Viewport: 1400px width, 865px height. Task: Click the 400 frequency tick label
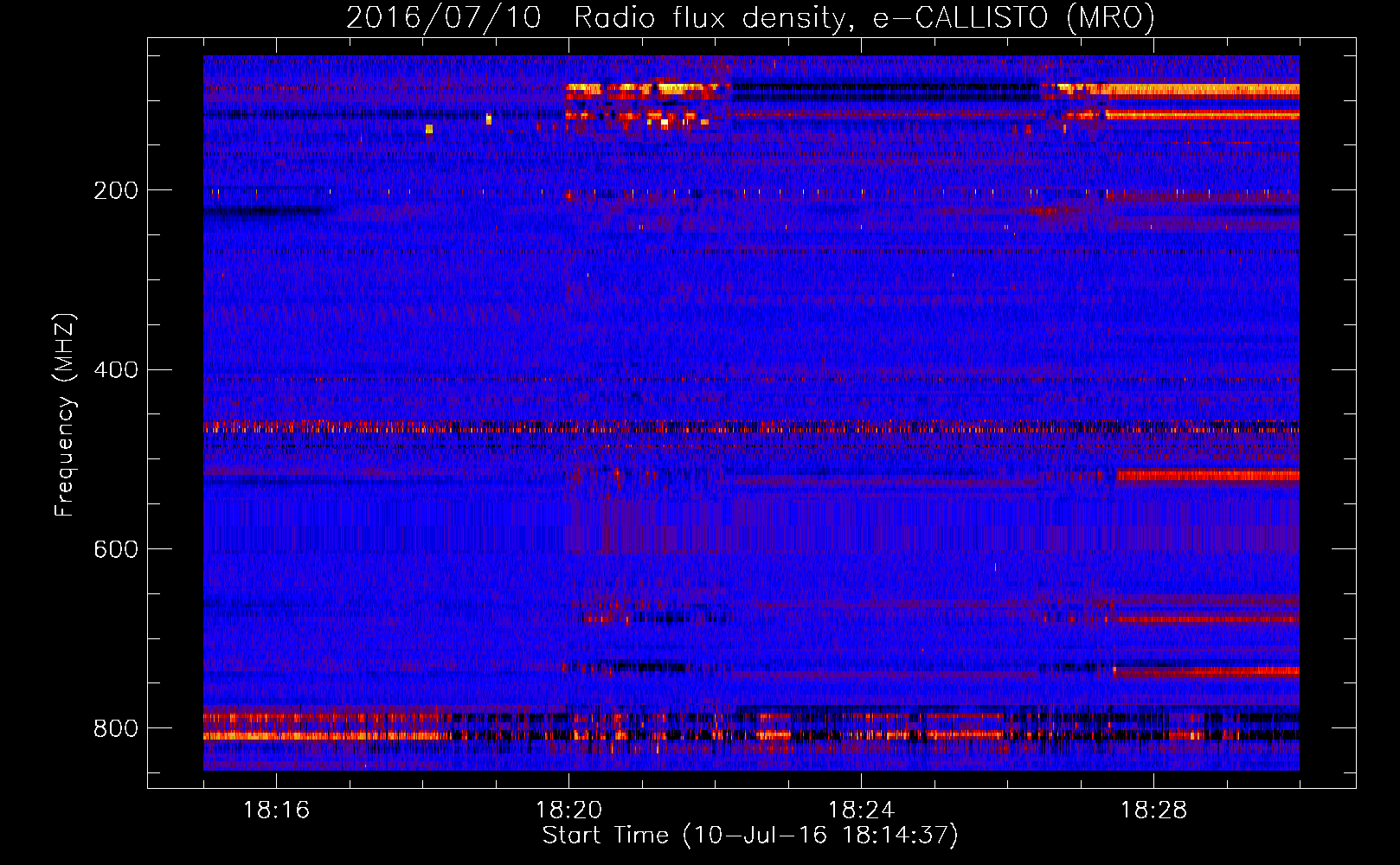pyautogui.click(x=116, y=370)
